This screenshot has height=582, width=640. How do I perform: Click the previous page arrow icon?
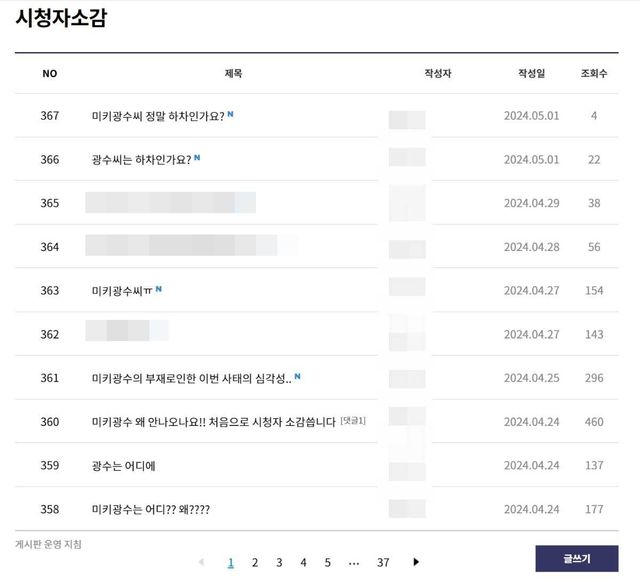tap(201, 562)
